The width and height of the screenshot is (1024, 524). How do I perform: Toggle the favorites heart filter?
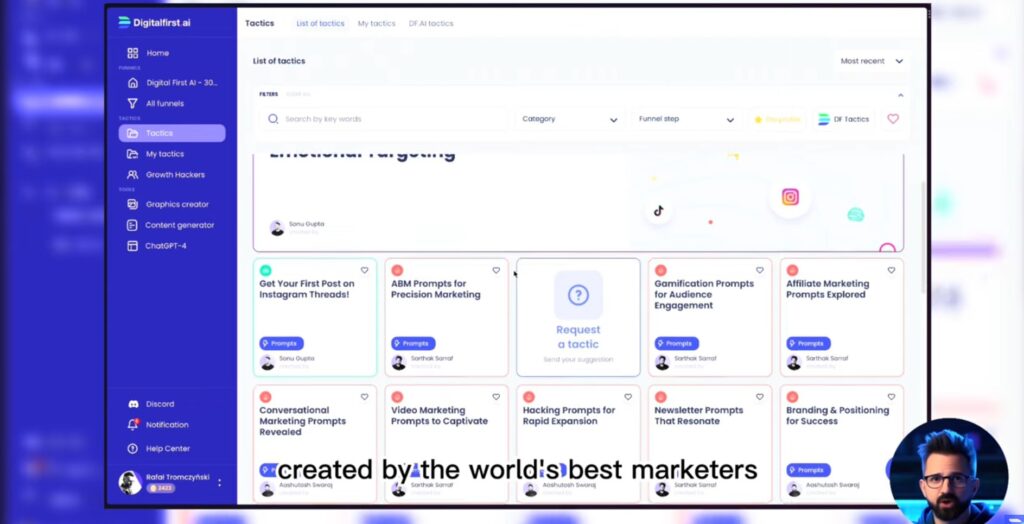coord(893,119)
